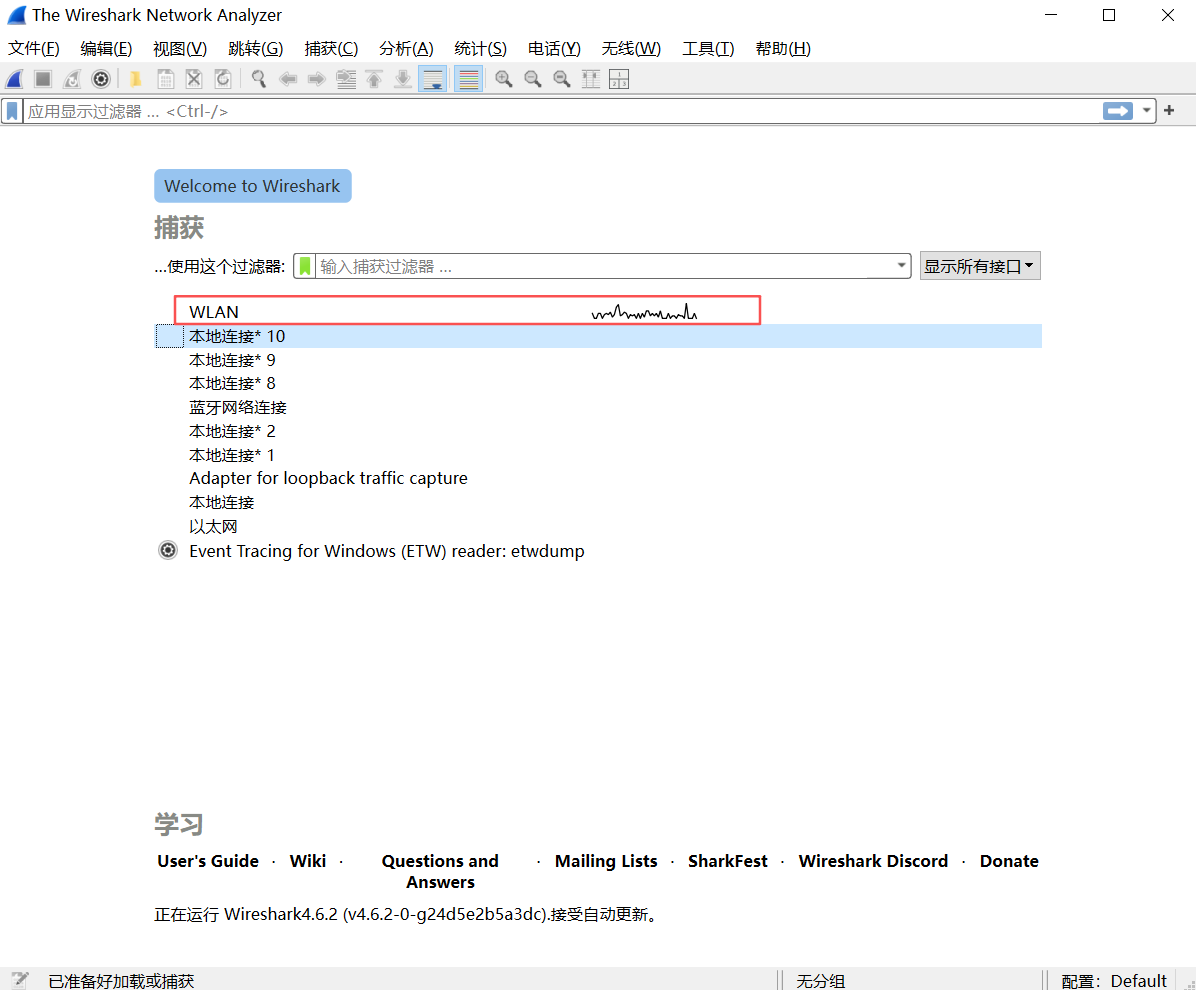Click in the capture filter input field
This screenshot has height=990, width=1196.
[604, 266]
